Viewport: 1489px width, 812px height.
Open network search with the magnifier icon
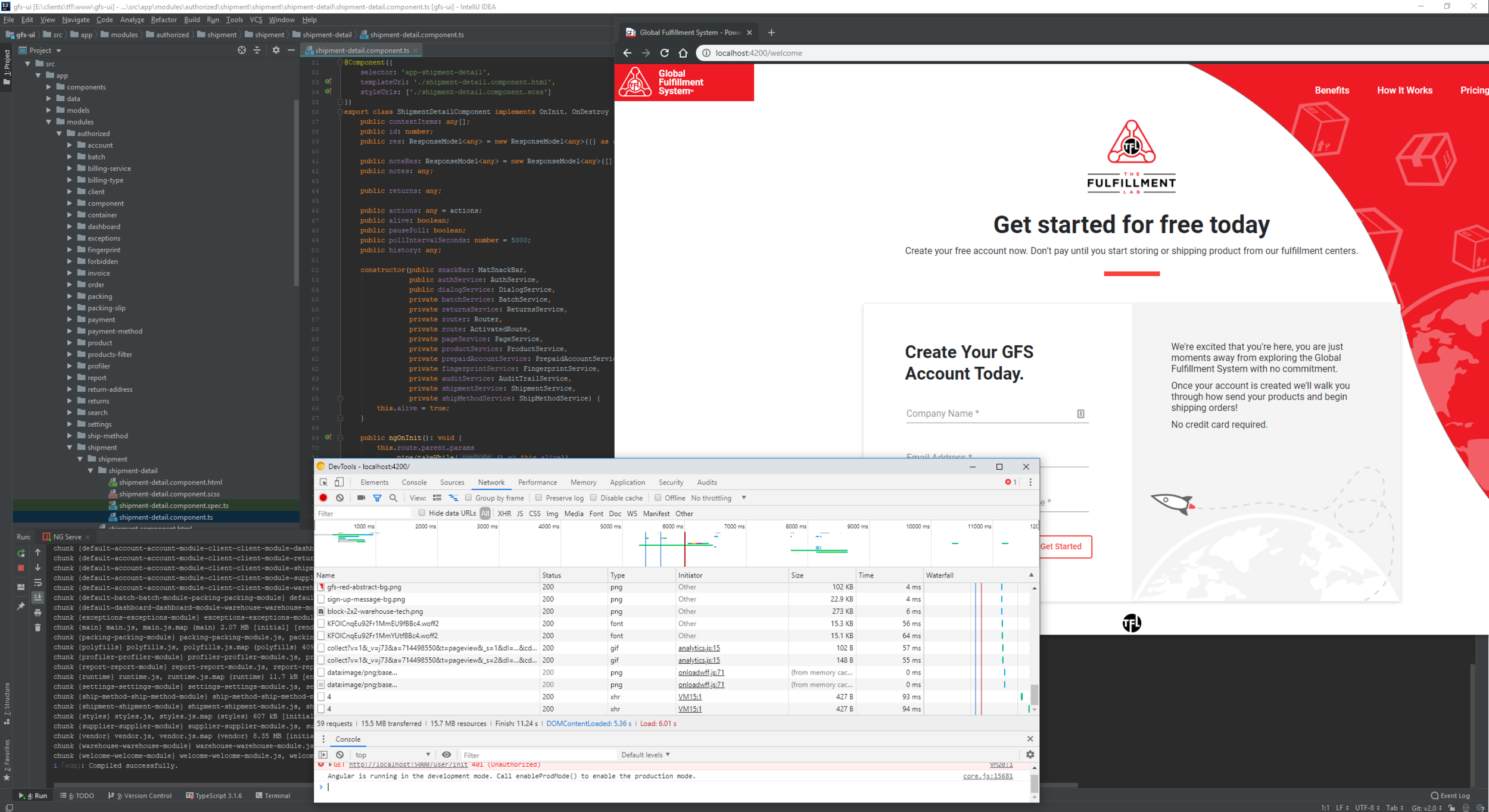click(393, 498)
